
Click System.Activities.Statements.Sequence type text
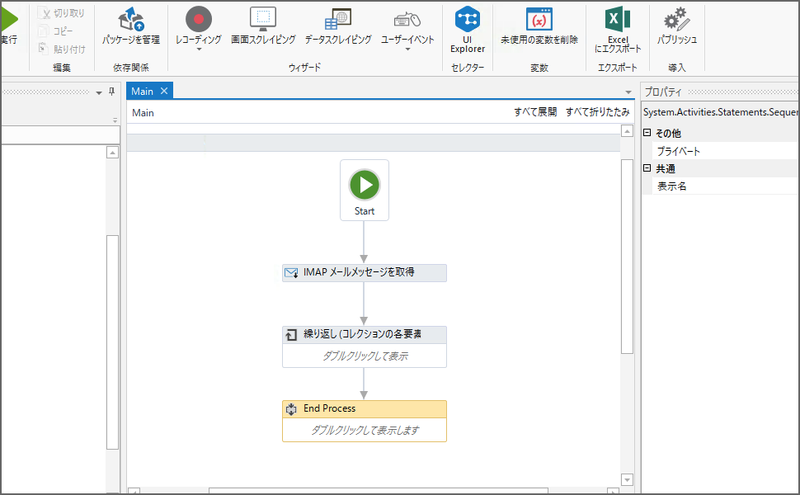720,112
